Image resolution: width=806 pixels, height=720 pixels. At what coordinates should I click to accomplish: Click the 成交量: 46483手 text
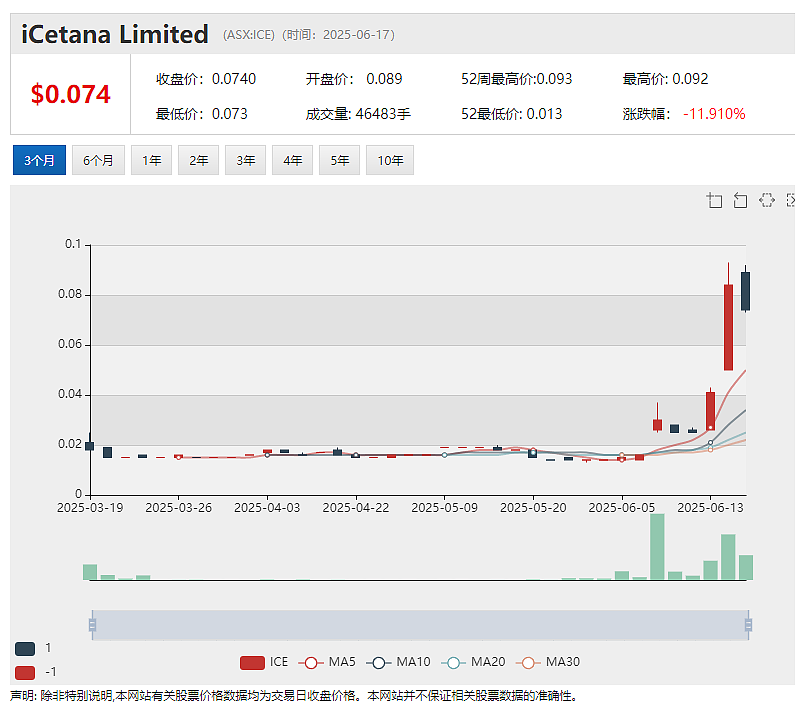(358, 114)
